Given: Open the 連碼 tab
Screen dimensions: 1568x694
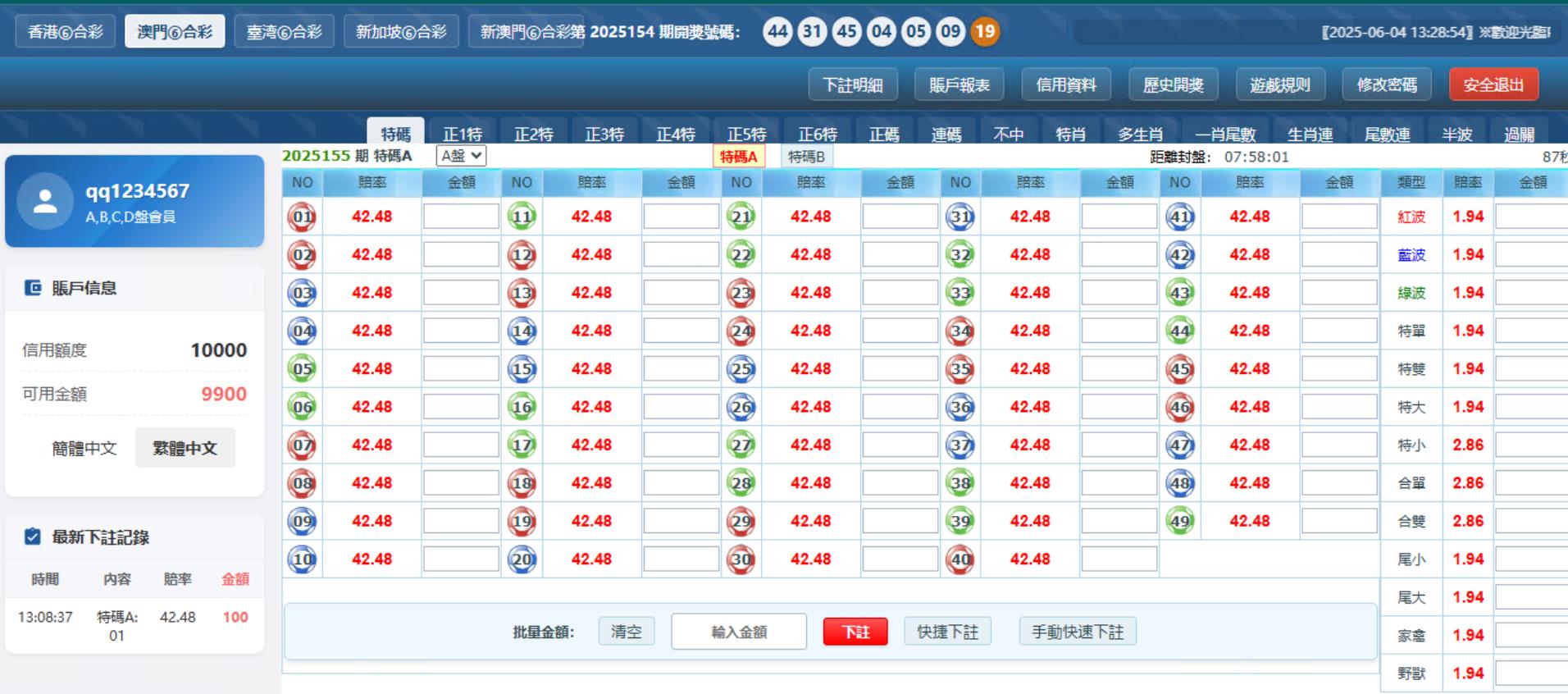Looking at the screenshot, I should (946, 134).
